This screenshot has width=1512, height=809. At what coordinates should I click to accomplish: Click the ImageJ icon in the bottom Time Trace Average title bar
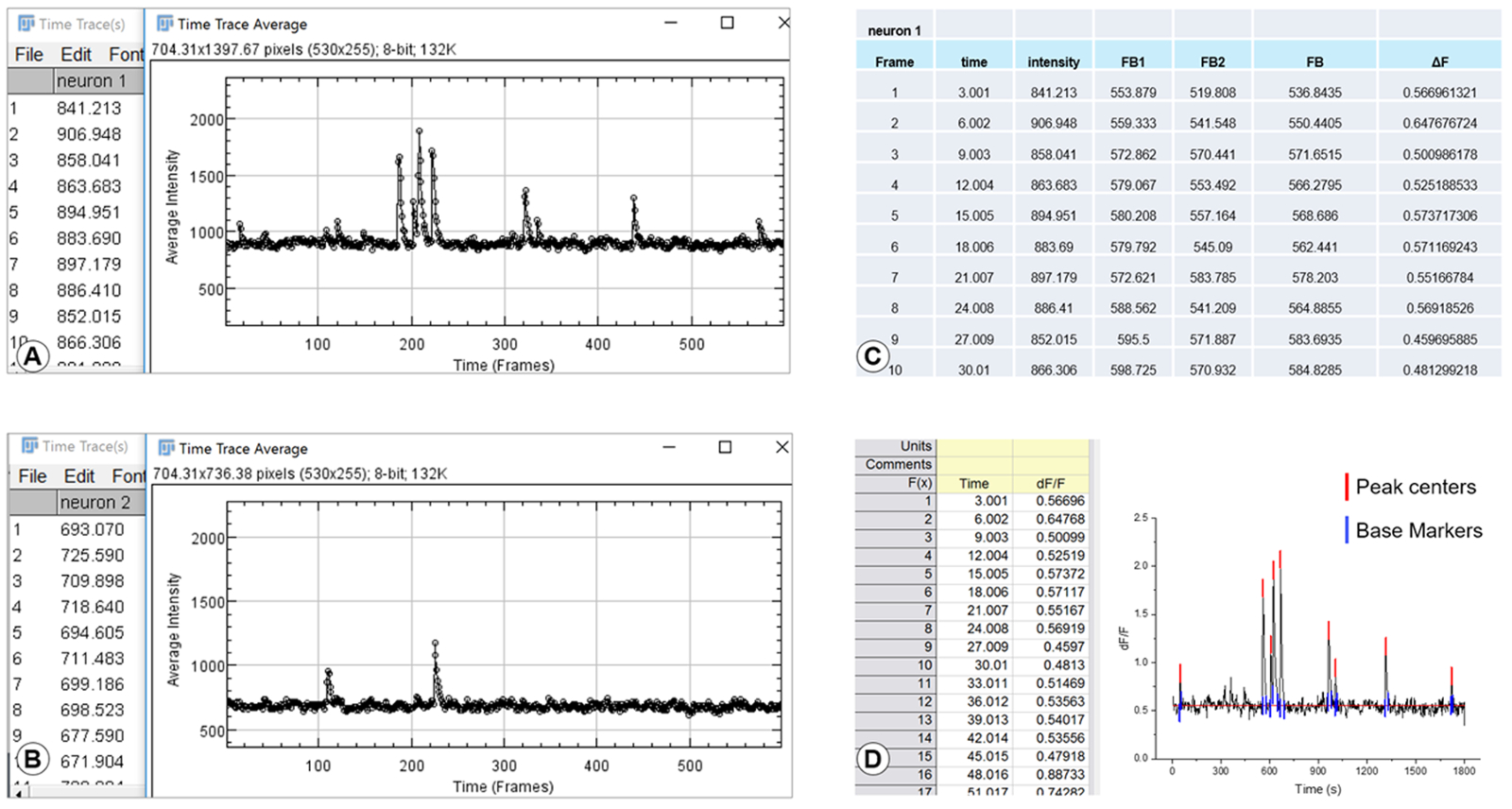coord(166,448)
